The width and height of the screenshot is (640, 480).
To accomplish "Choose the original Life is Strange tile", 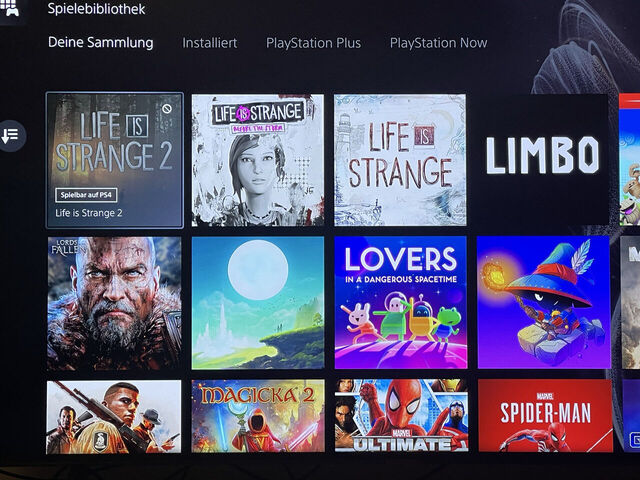I will (x=400, y=160).
